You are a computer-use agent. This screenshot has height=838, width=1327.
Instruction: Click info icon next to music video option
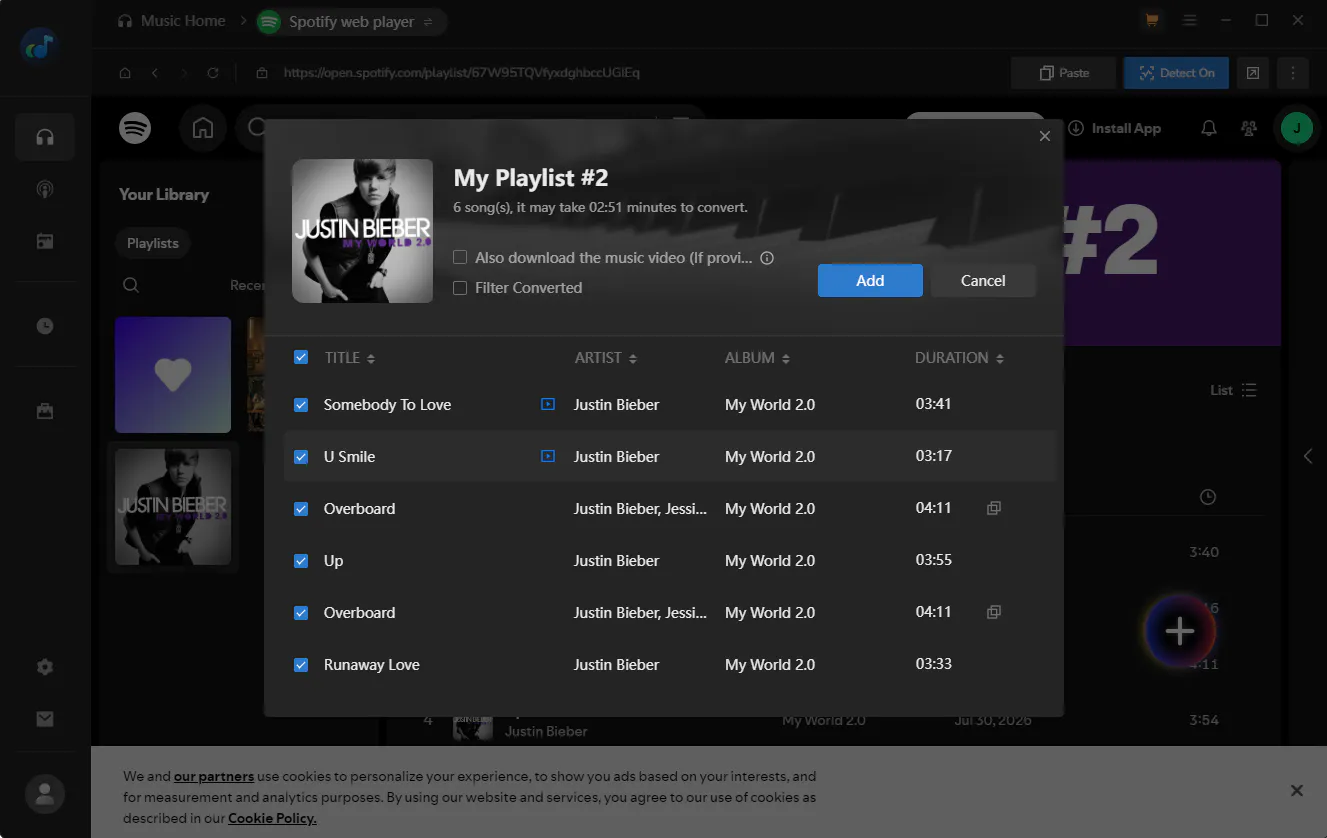tap(767, 258)
